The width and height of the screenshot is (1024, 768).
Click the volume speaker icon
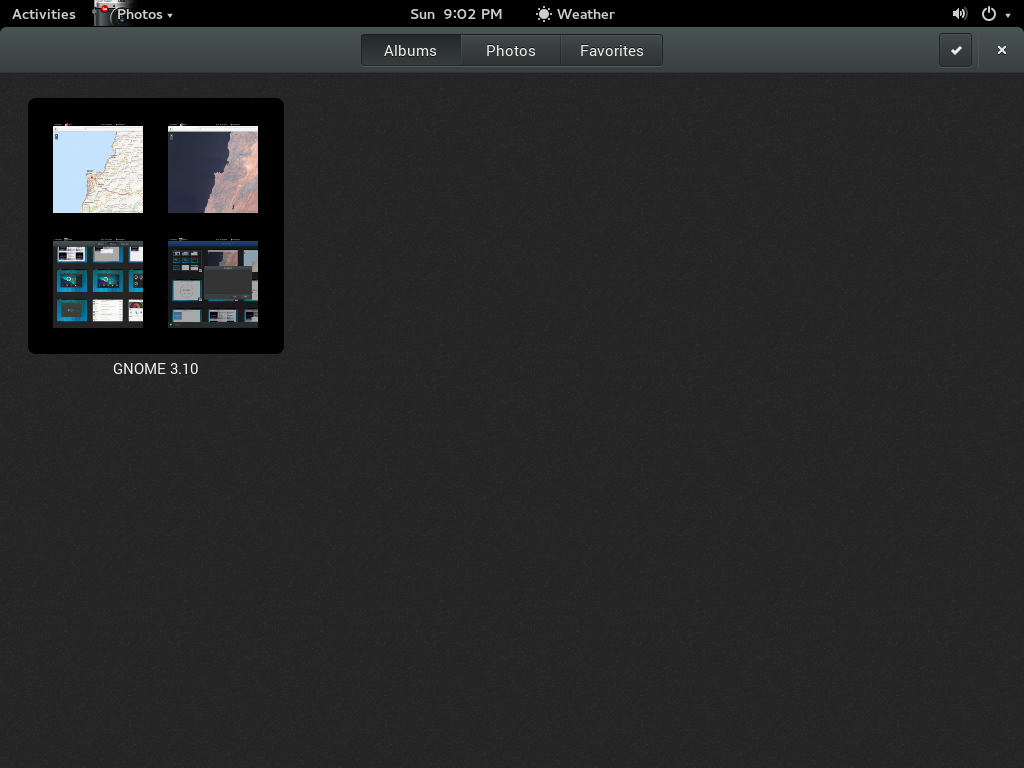pos(959,14)
